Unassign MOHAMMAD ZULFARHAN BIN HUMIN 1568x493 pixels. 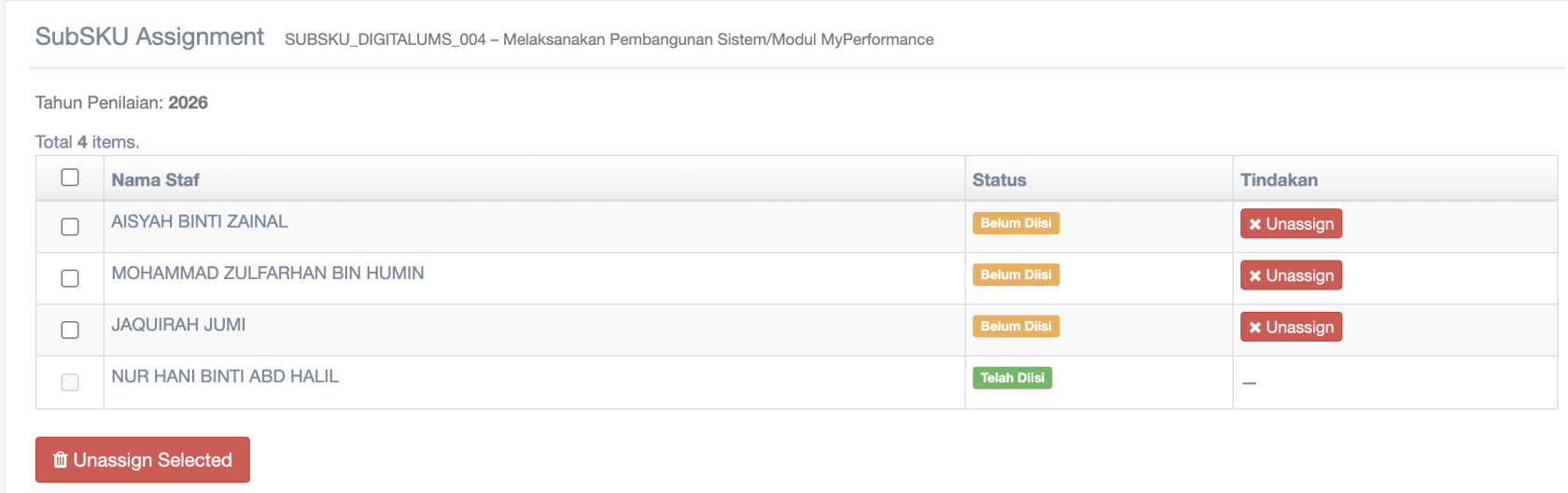[1291, 275]
